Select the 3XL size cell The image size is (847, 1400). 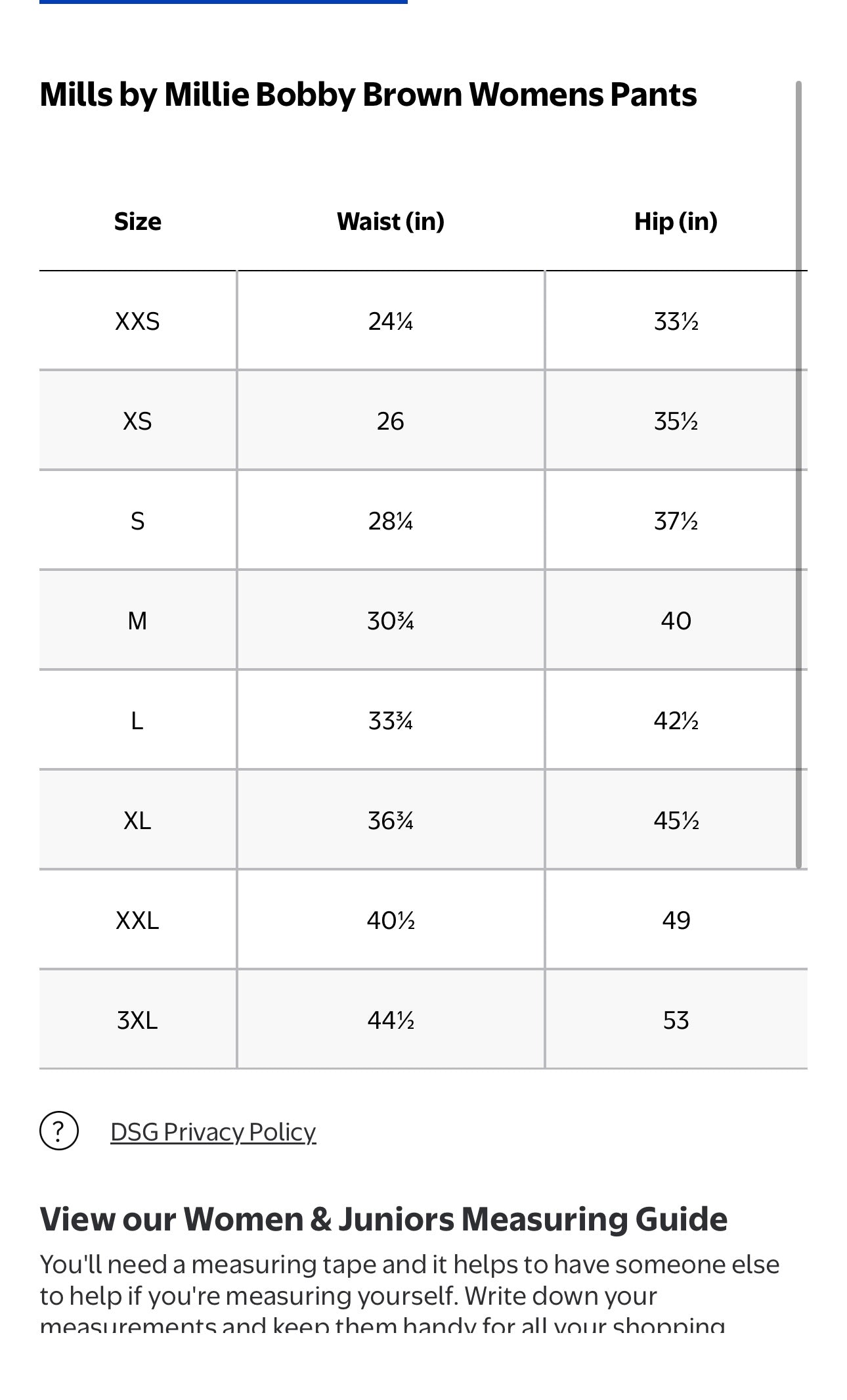coord(137,1020)
